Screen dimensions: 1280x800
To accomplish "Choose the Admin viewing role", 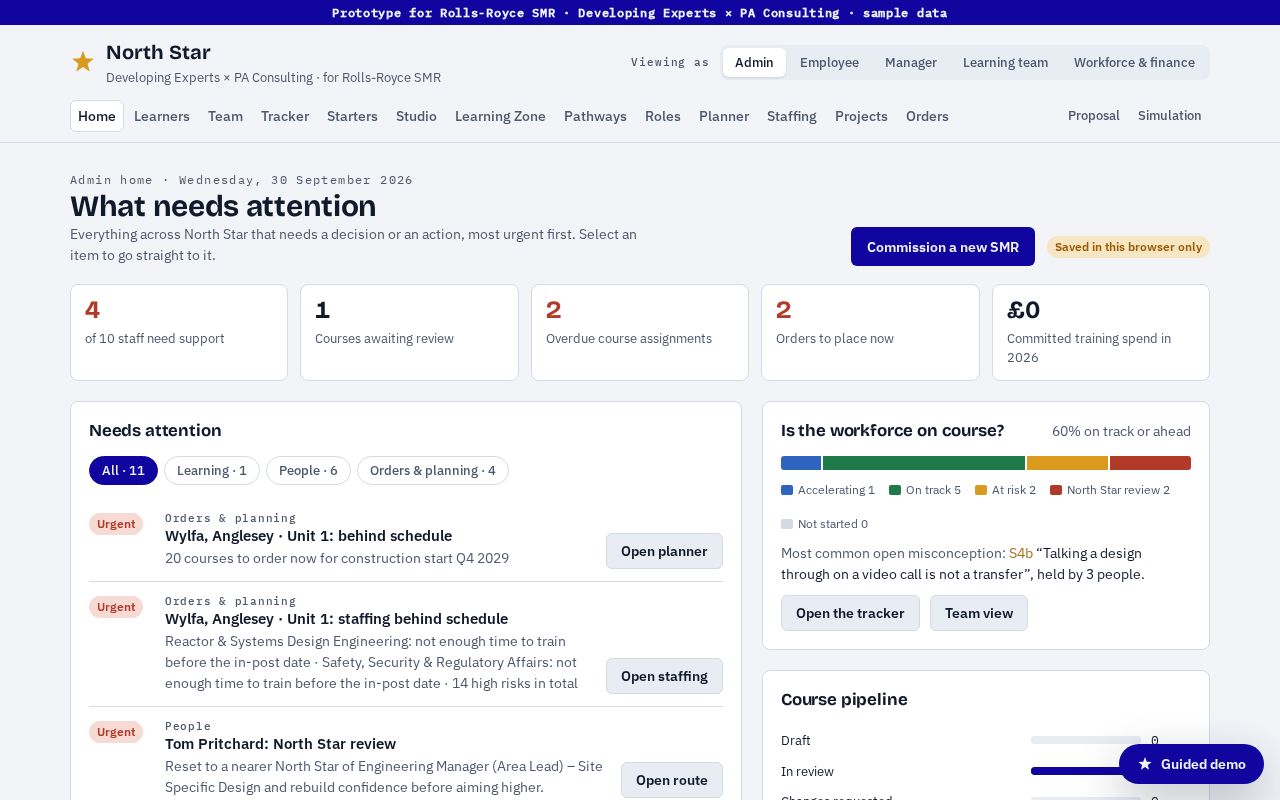I will tap(754, 62).
